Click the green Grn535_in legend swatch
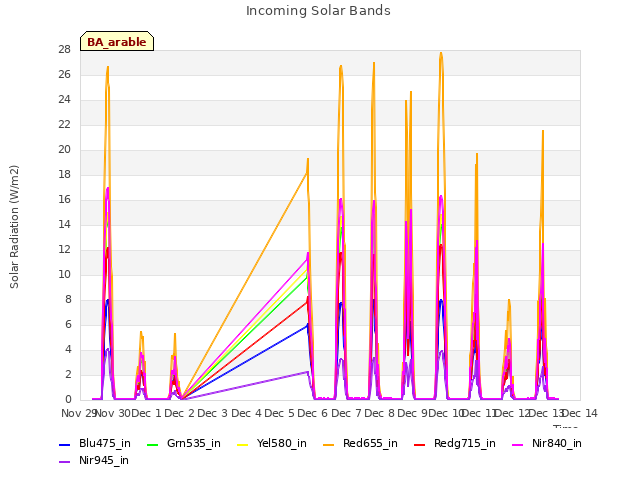This screenshot has width=640, height=480. pos(153,444)
